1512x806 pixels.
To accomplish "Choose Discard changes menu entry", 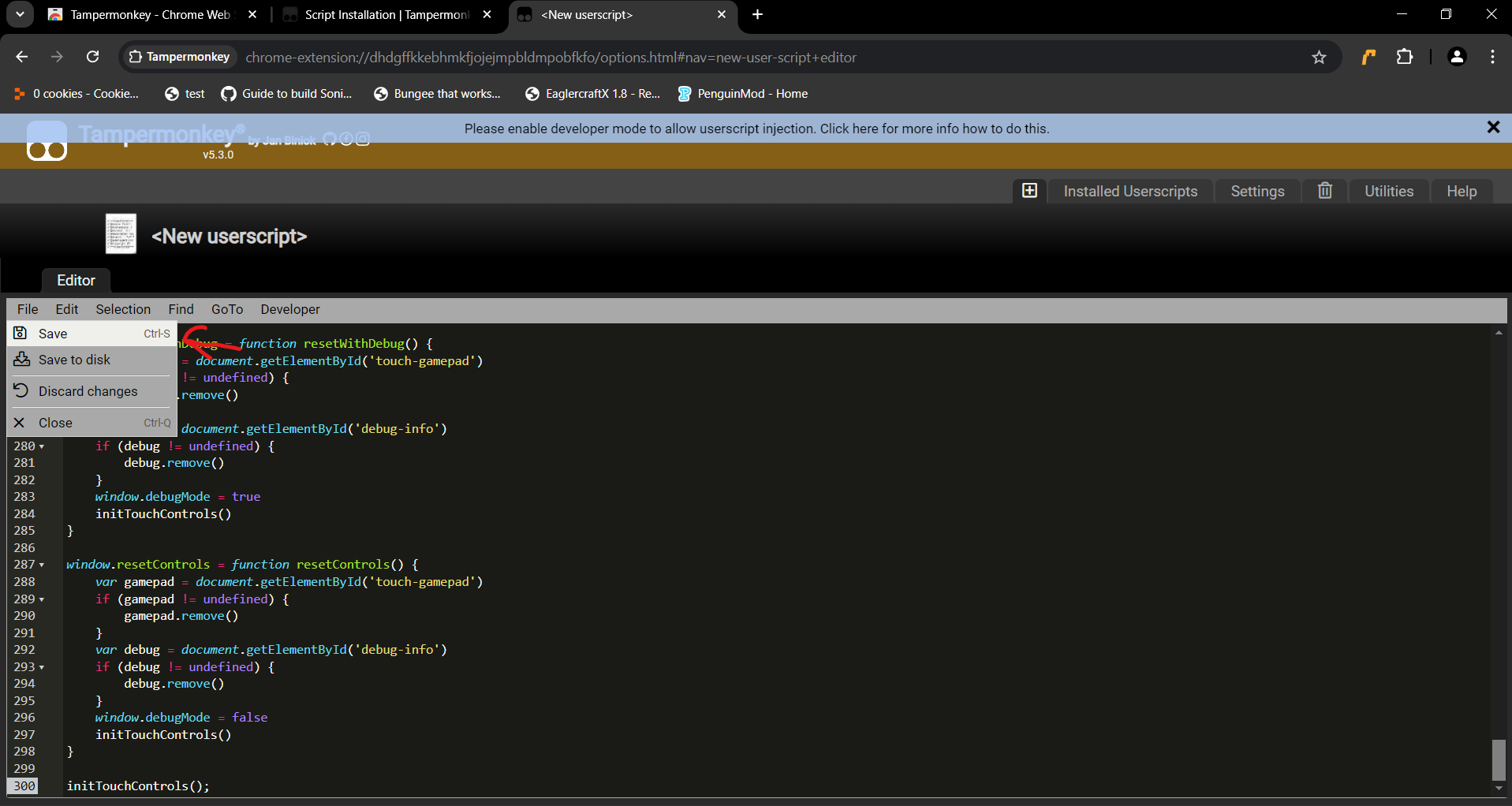I will [92, 391].
